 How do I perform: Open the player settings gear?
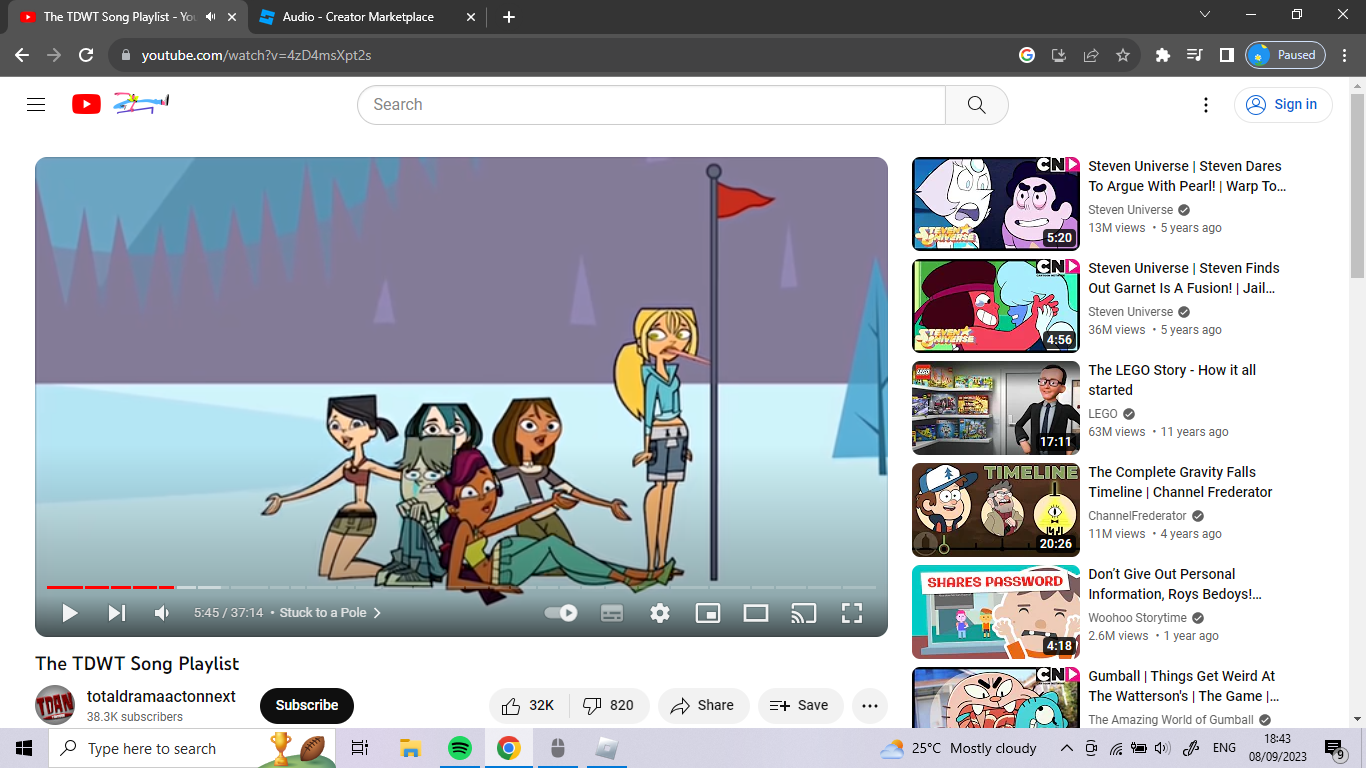660,613
